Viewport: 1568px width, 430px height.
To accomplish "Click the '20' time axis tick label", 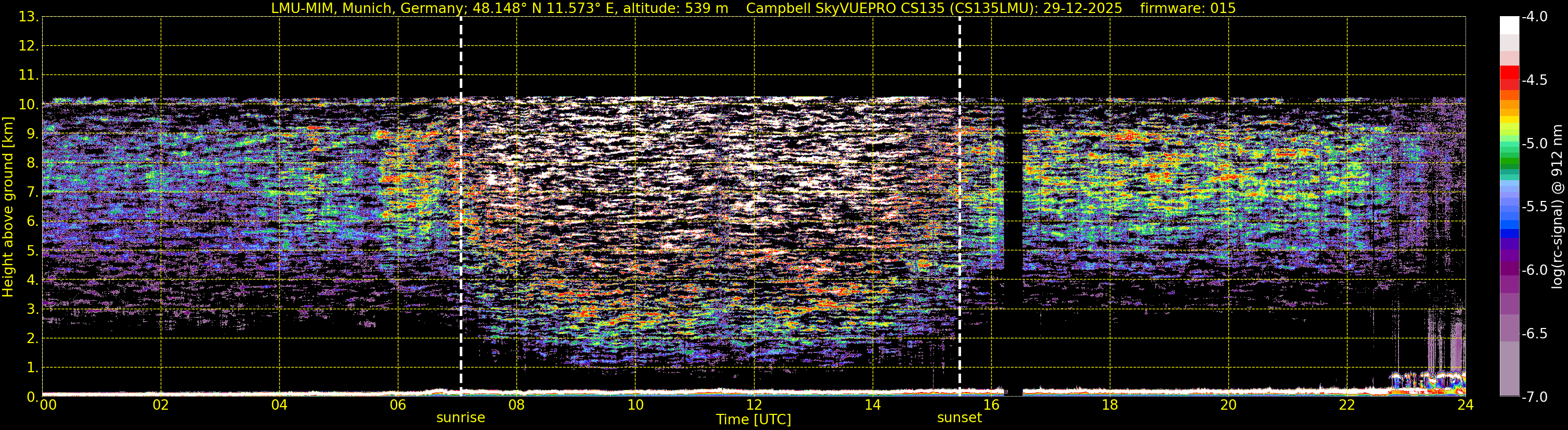I will 1228,405.
